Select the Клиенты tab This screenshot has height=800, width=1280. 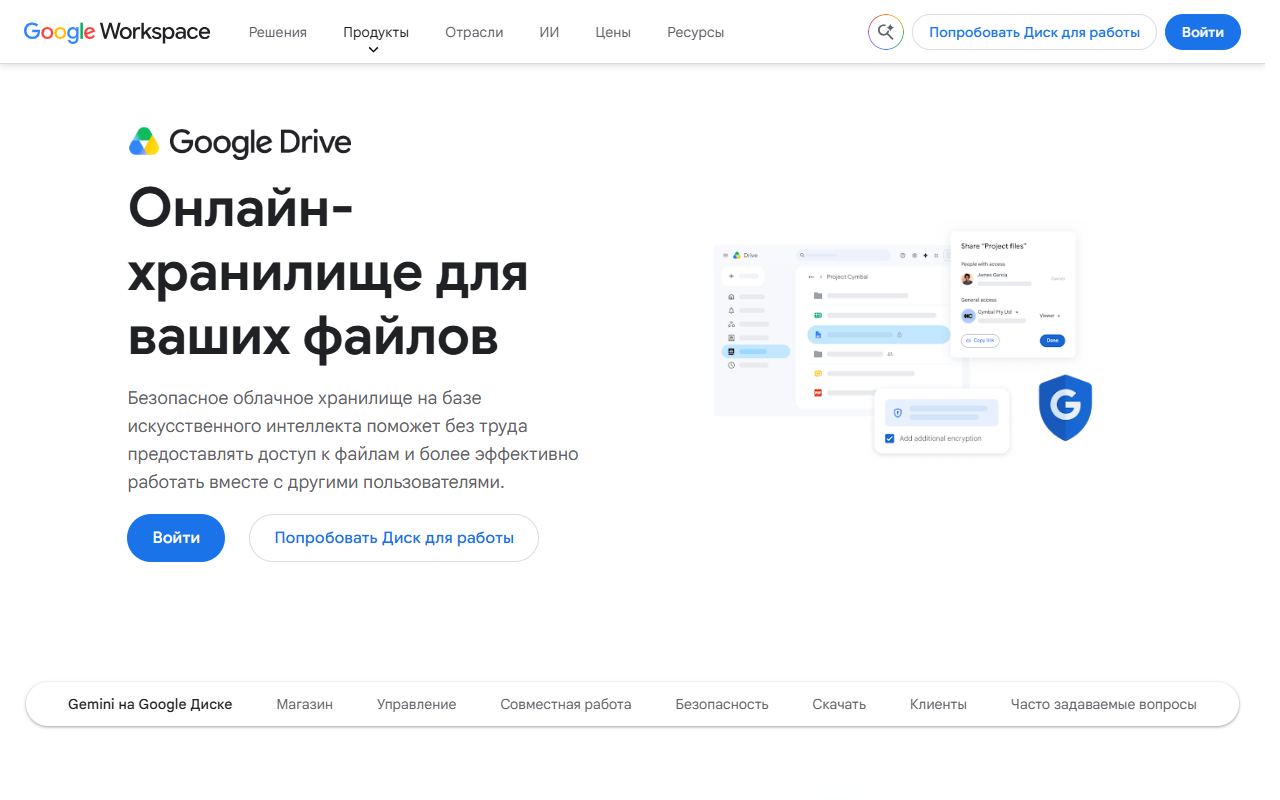[938, 704]
